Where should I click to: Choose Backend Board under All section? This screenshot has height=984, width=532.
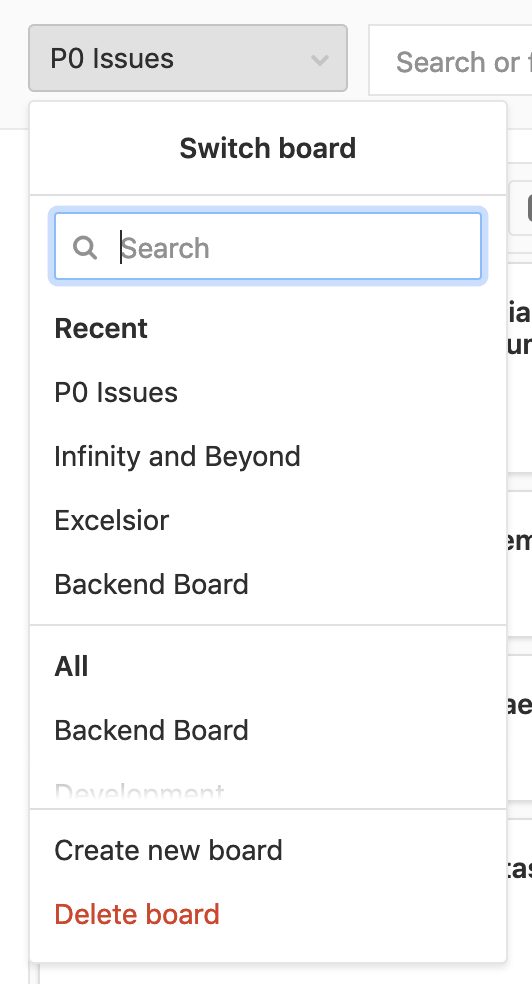[x=151, y=730]
